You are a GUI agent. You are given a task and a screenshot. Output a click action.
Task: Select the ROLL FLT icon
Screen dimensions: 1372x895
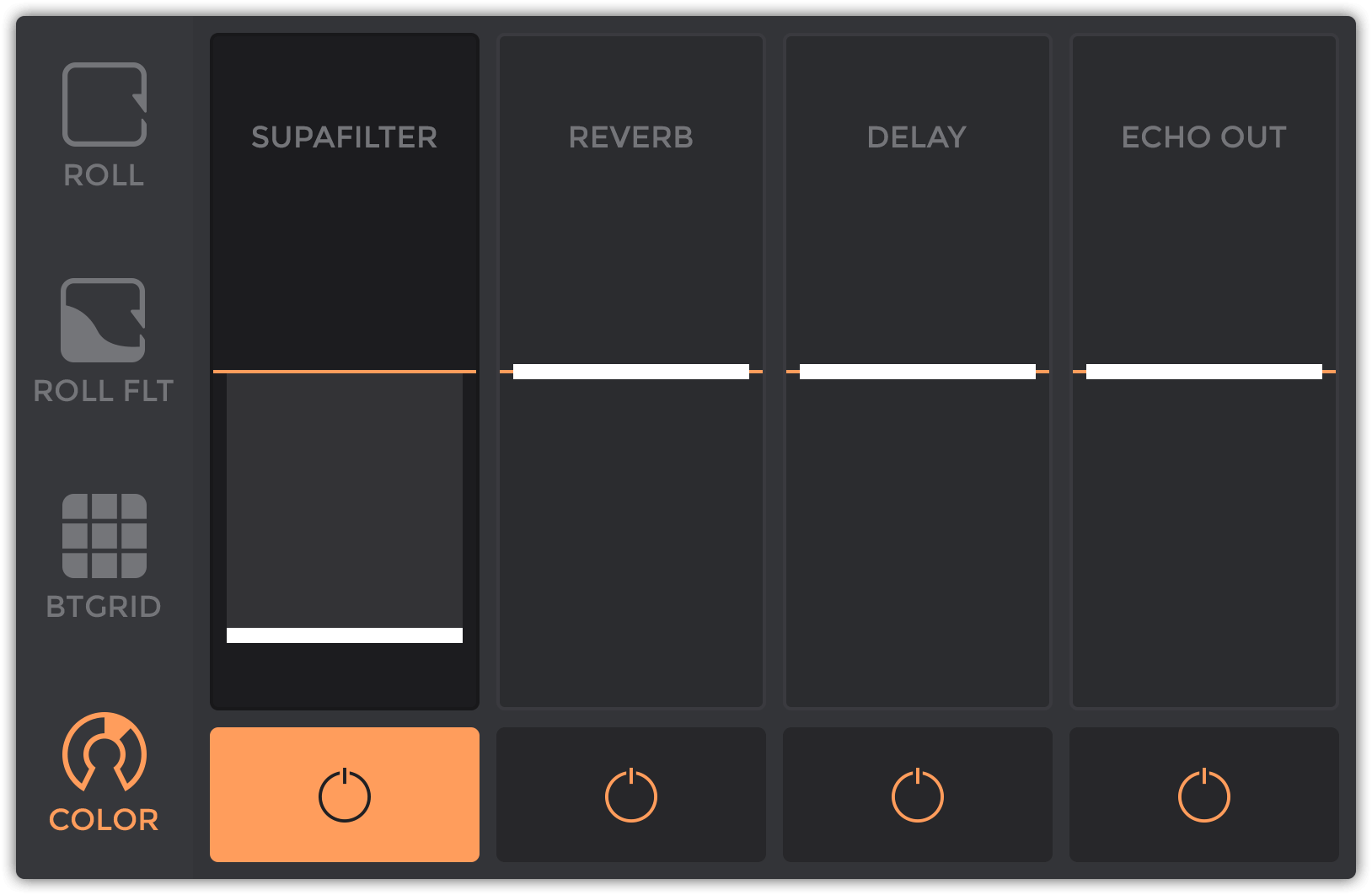pos(103,320)
